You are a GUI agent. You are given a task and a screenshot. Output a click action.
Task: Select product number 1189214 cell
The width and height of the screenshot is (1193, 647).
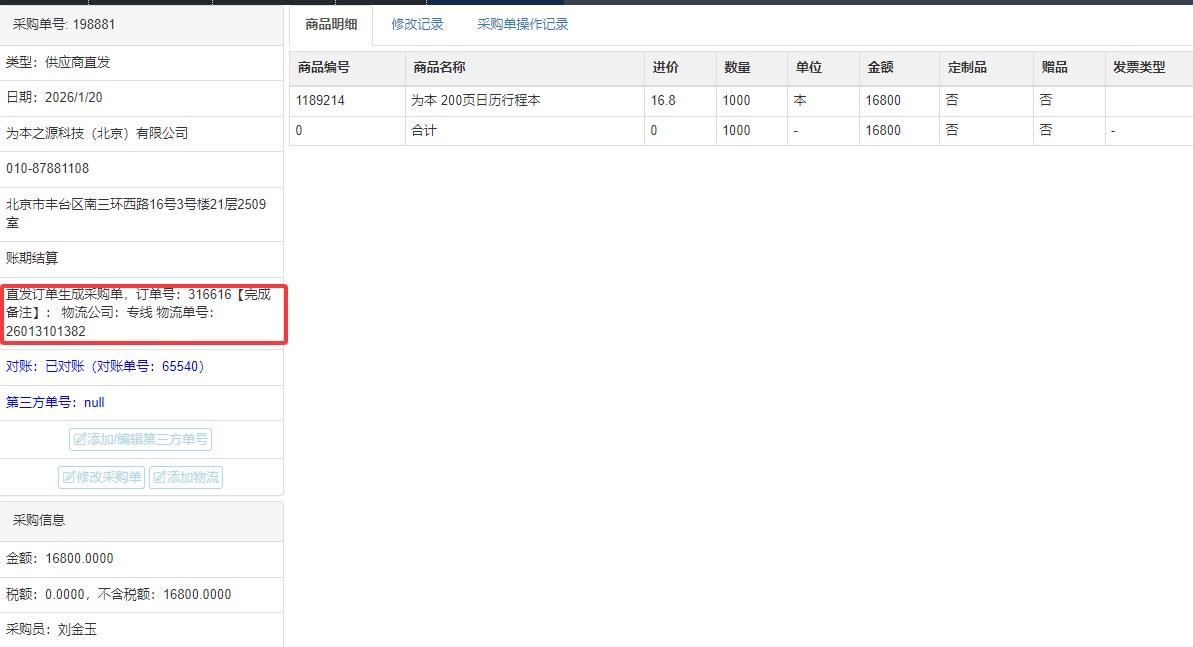click(x=320, y=101)
